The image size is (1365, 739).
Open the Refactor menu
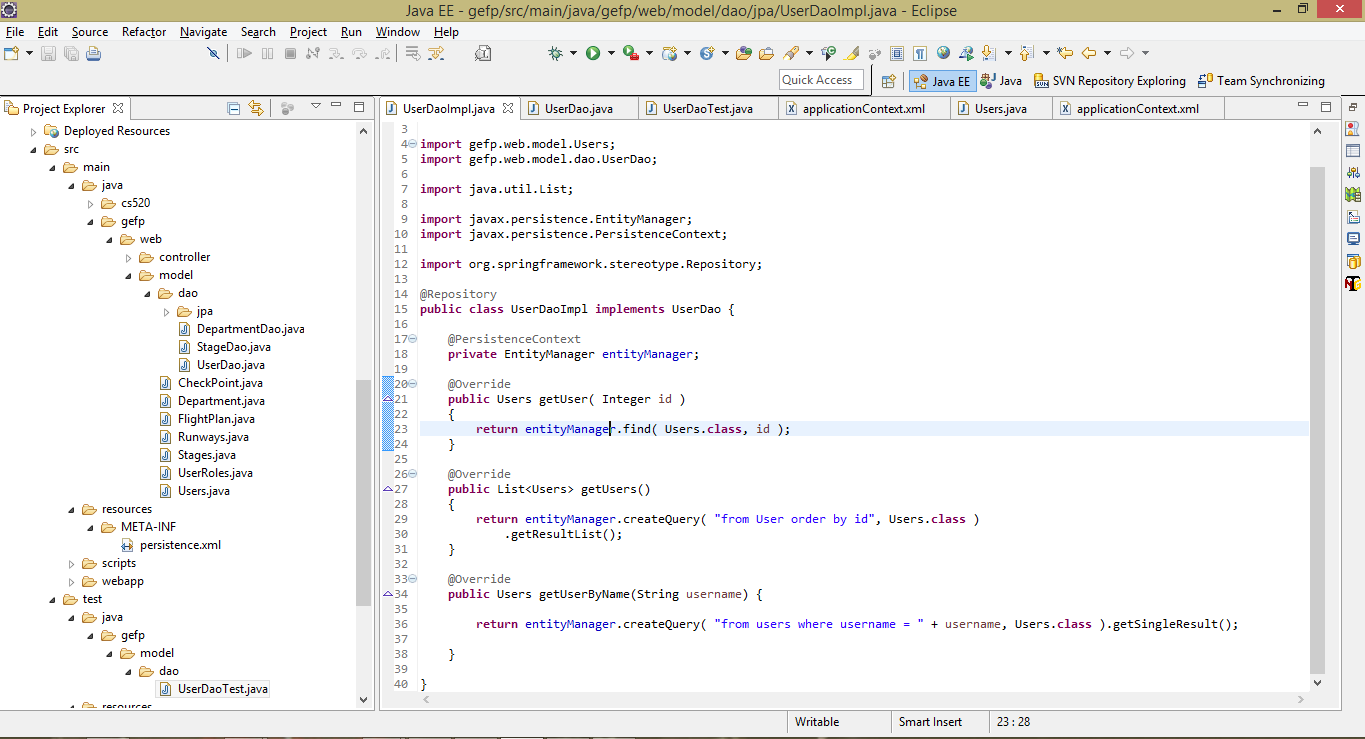click(143, 32)
